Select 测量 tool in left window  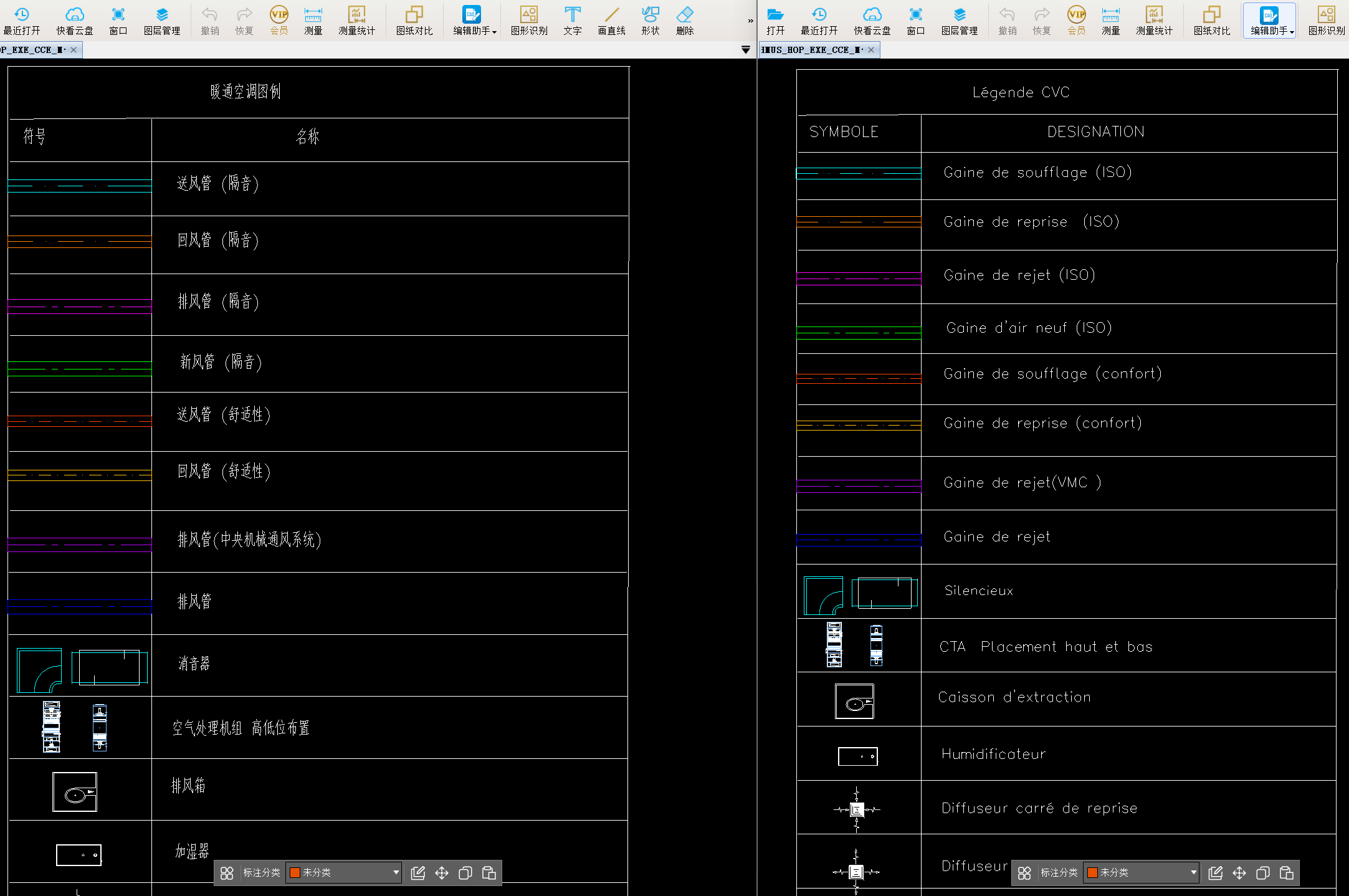pyautogui.click(x=313, y=21)
